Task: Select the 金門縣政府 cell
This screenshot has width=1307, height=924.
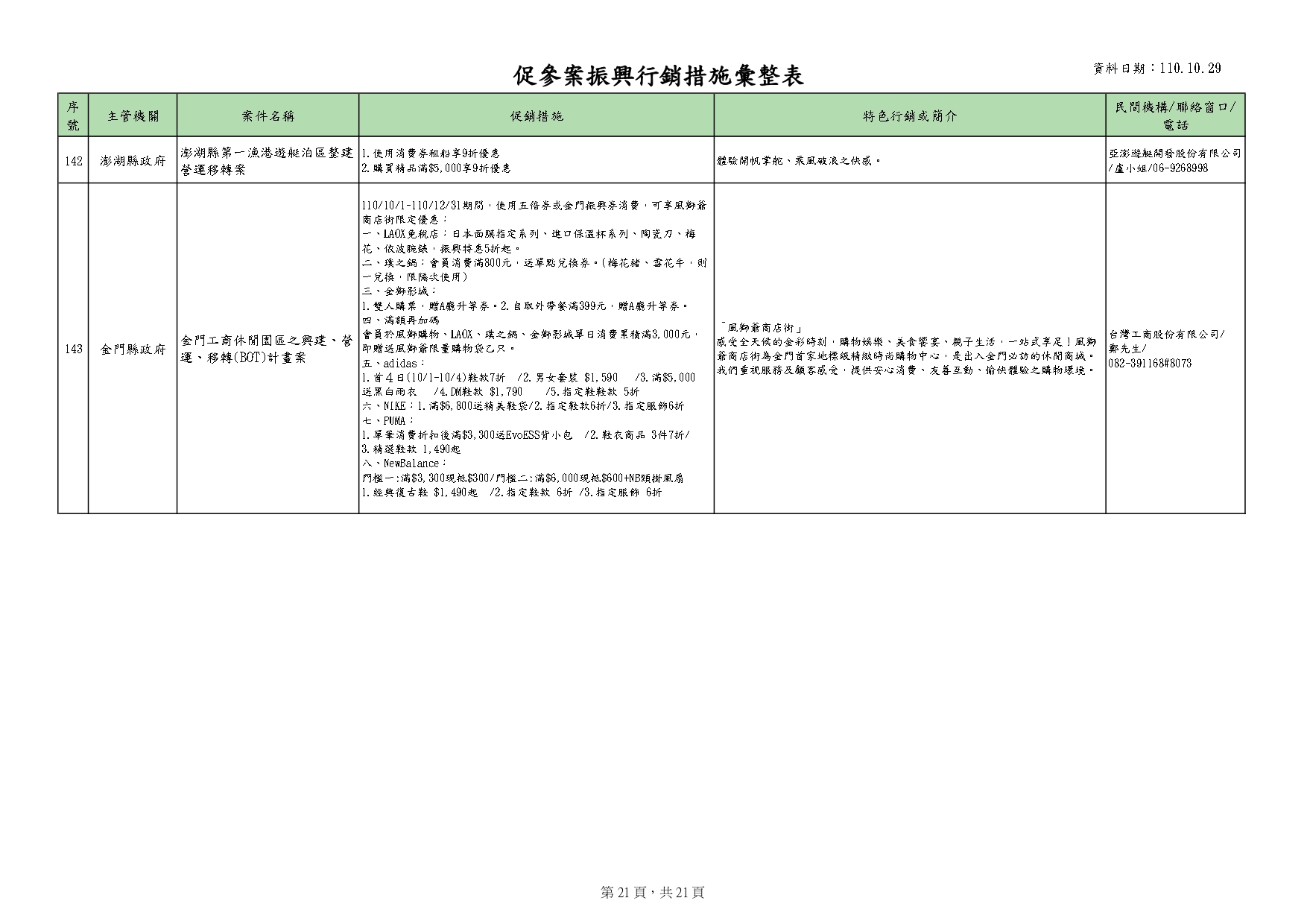Action: point(133,349)
